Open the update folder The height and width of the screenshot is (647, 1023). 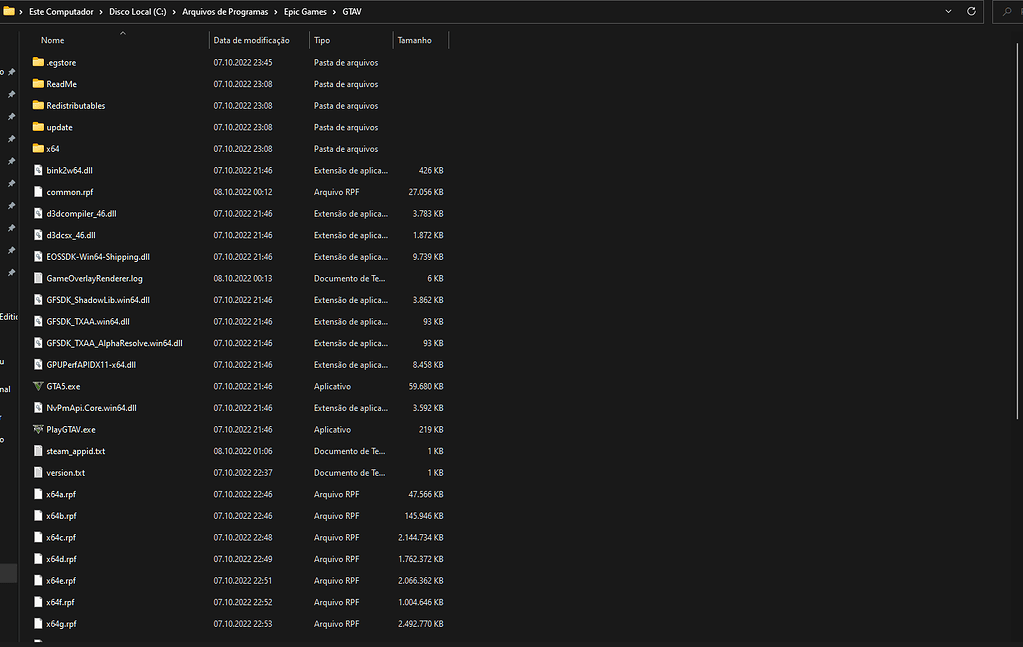[x=60, y=127]
